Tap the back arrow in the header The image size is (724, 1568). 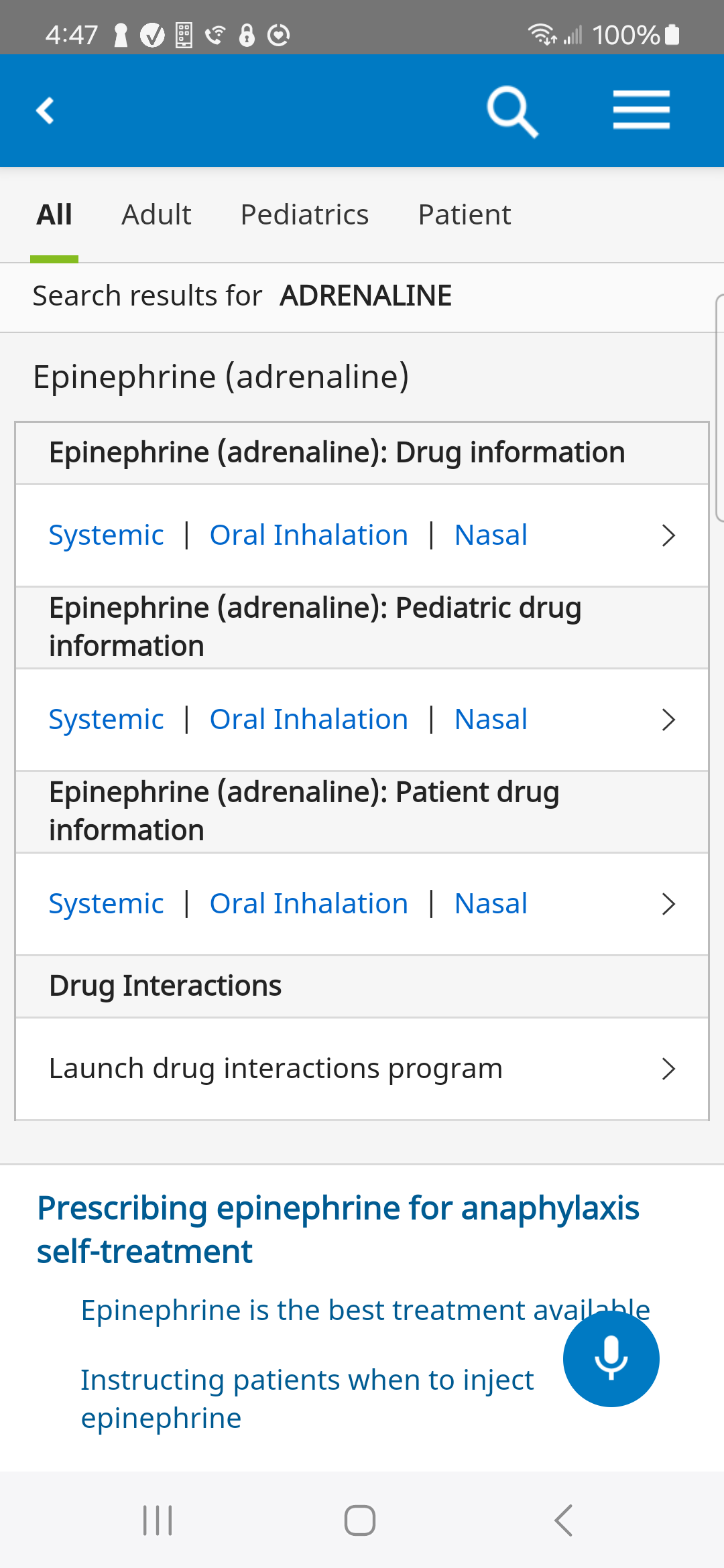46,111
